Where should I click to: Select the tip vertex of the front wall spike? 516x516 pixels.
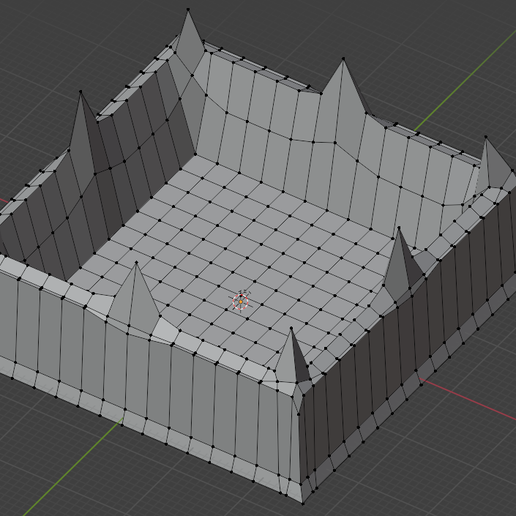pos(136,263)
